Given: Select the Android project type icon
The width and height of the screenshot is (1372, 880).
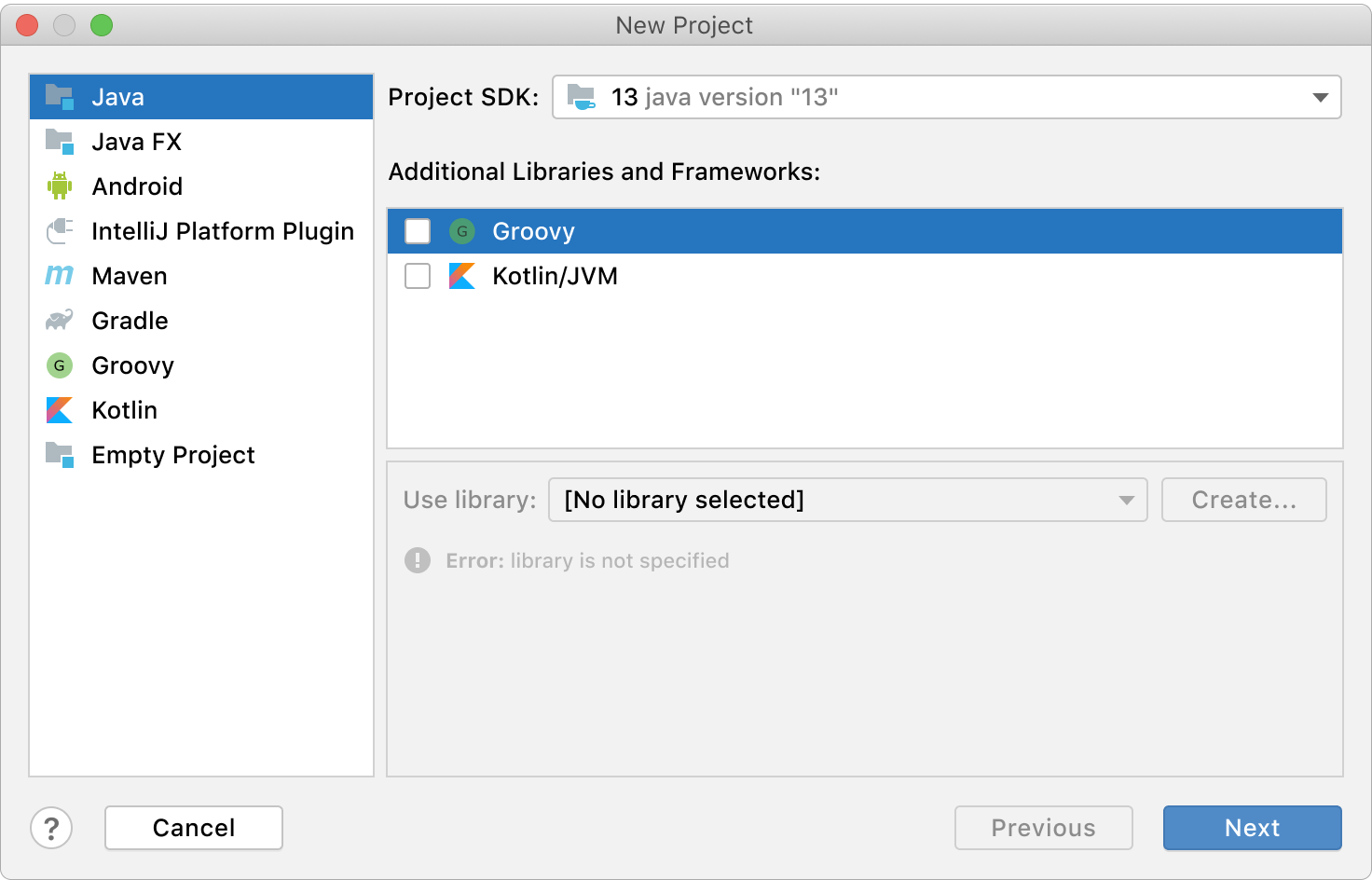Looking at the screenshot, I should pyautogui.click(x=60, y=186).
